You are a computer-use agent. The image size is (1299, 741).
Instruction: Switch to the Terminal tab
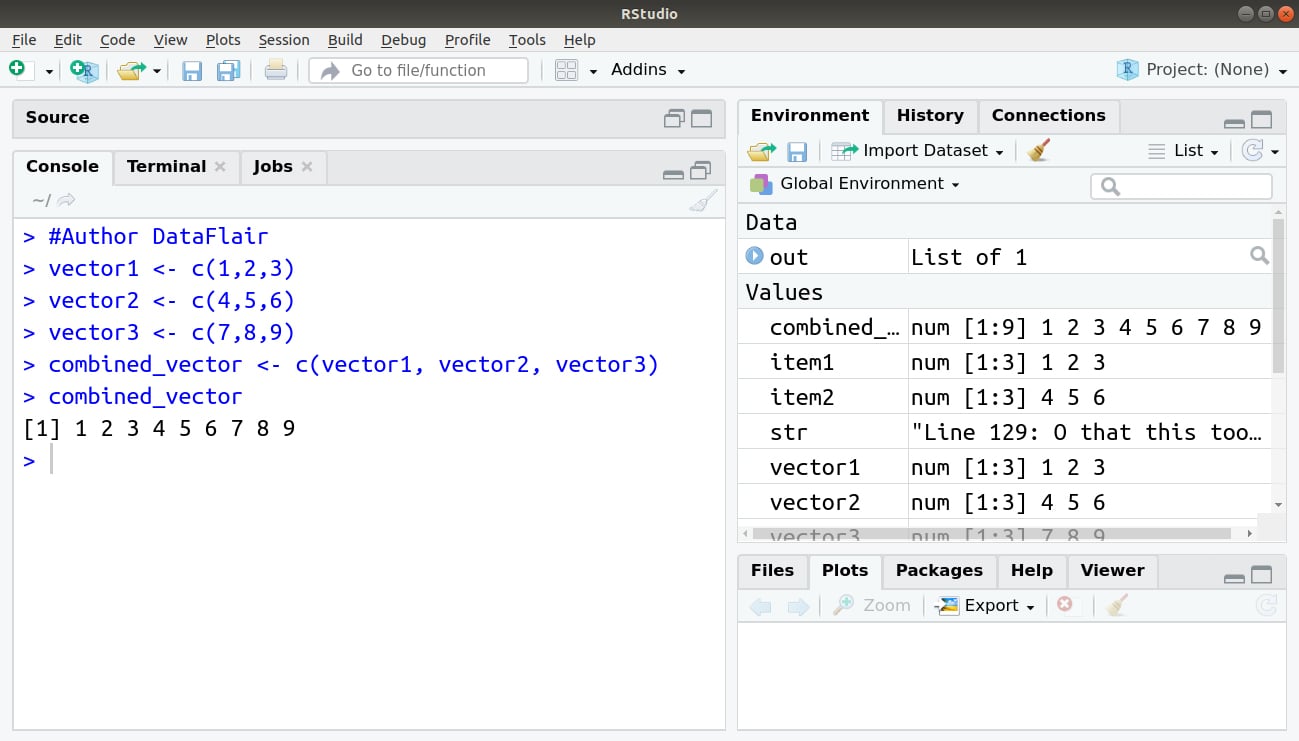pos(166,167)
